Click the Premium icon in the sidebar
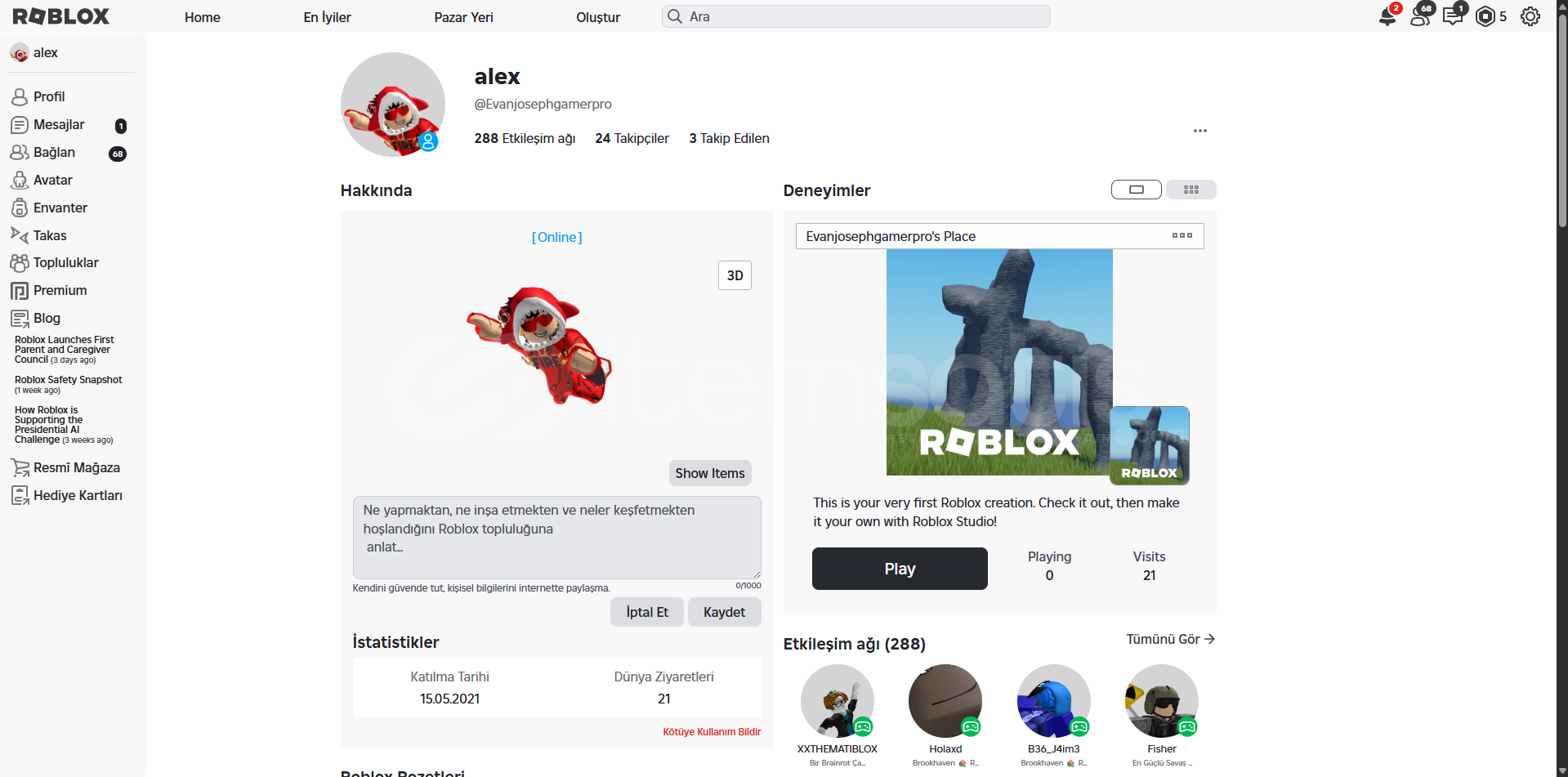 point(20,291)
